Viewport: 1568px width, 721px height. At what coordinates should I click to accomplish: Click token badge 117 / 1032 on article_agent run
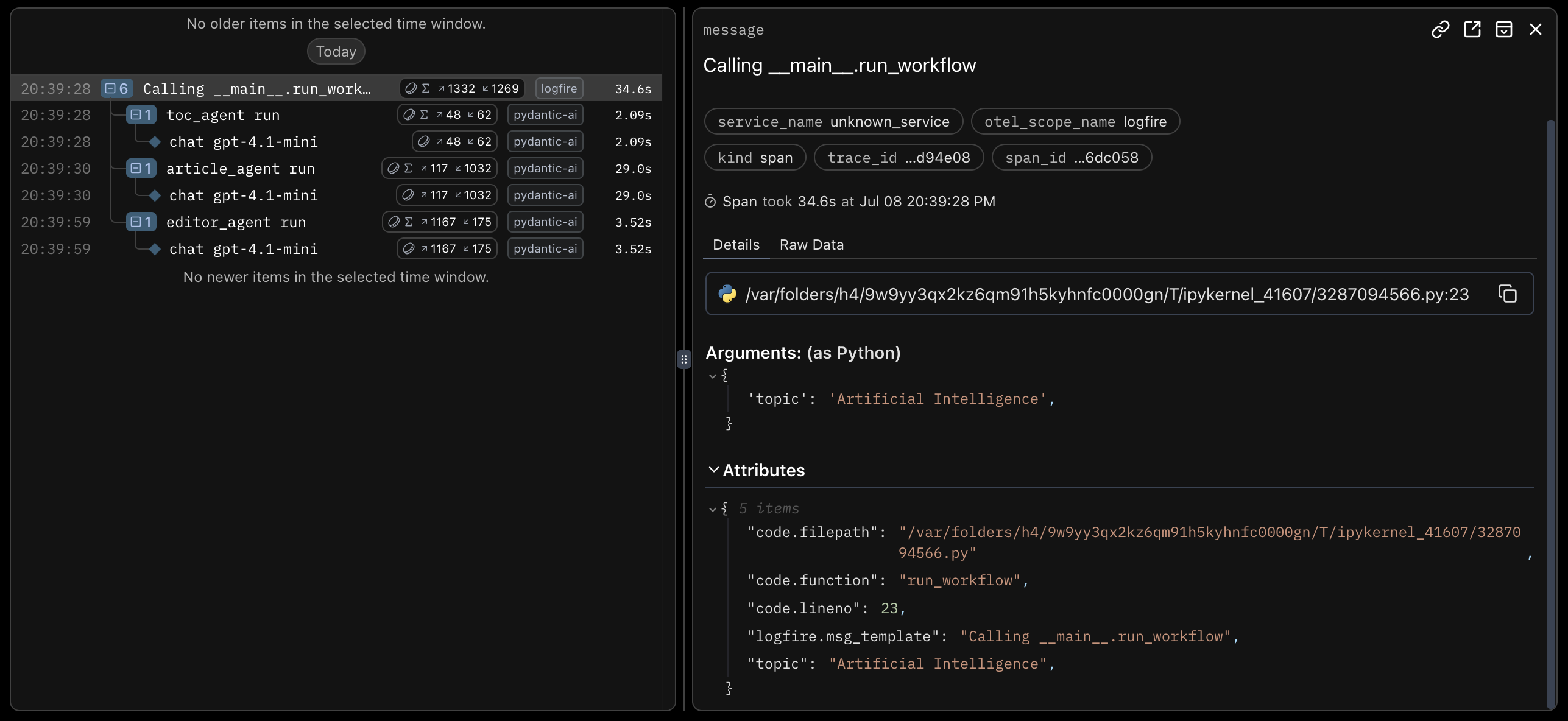coord(439,169)
